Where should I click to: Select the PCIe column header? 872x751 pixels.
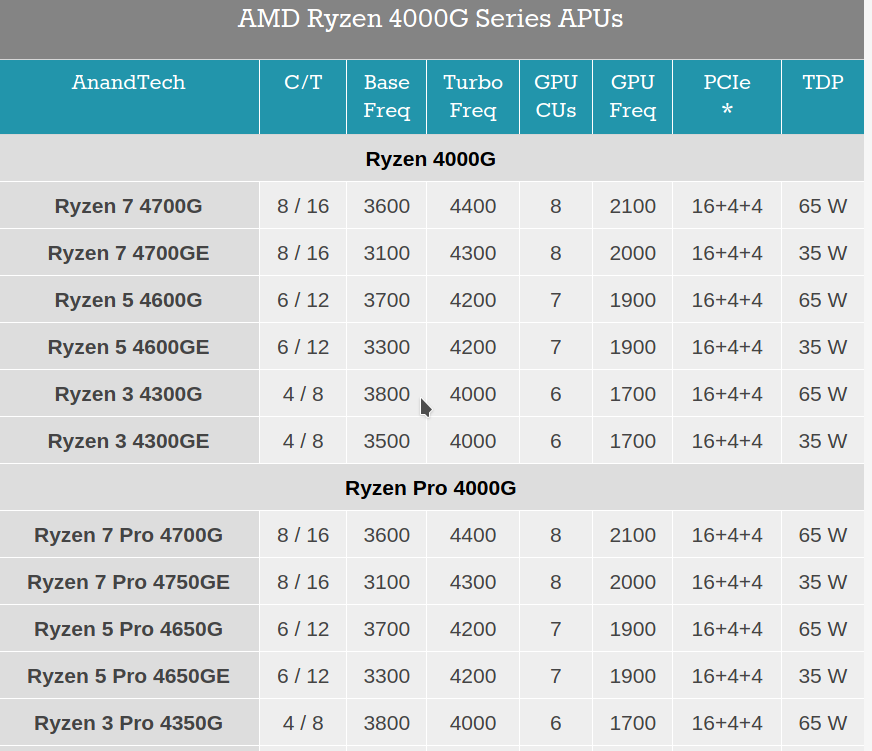point(727,96)
